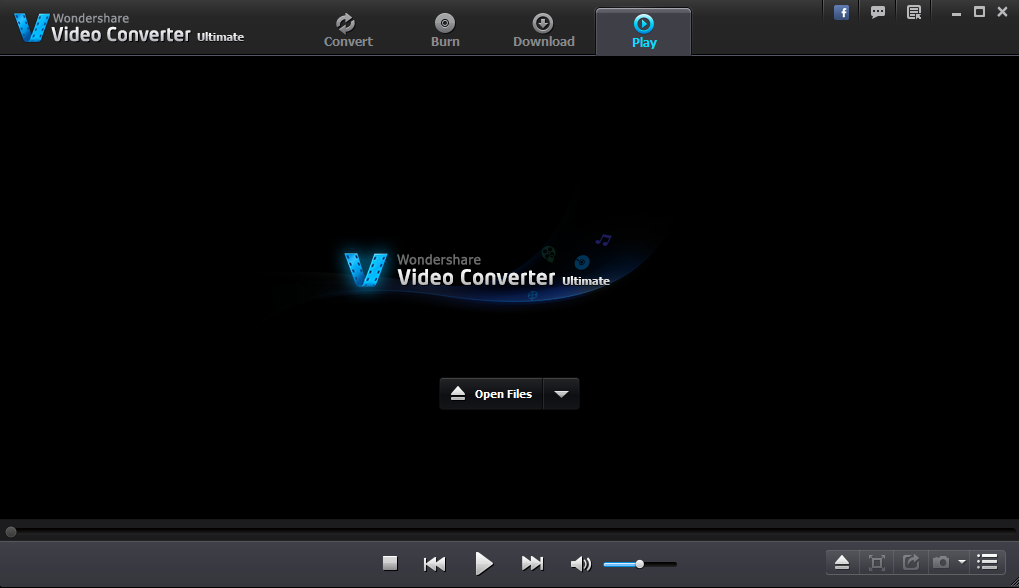Take a snapshot with camera icon
This screenshot has width=1019, height=588.
pyautogui.click(x=941, y=563)
